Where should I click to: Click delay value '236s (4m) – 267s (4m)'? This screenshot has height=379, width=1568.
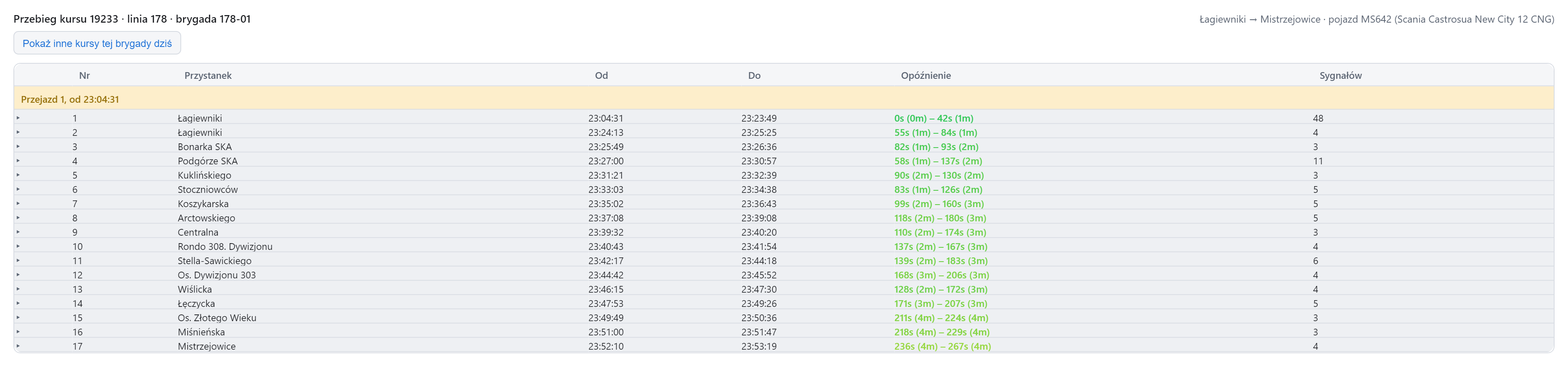pyautogui.click(x=942, y=346)
